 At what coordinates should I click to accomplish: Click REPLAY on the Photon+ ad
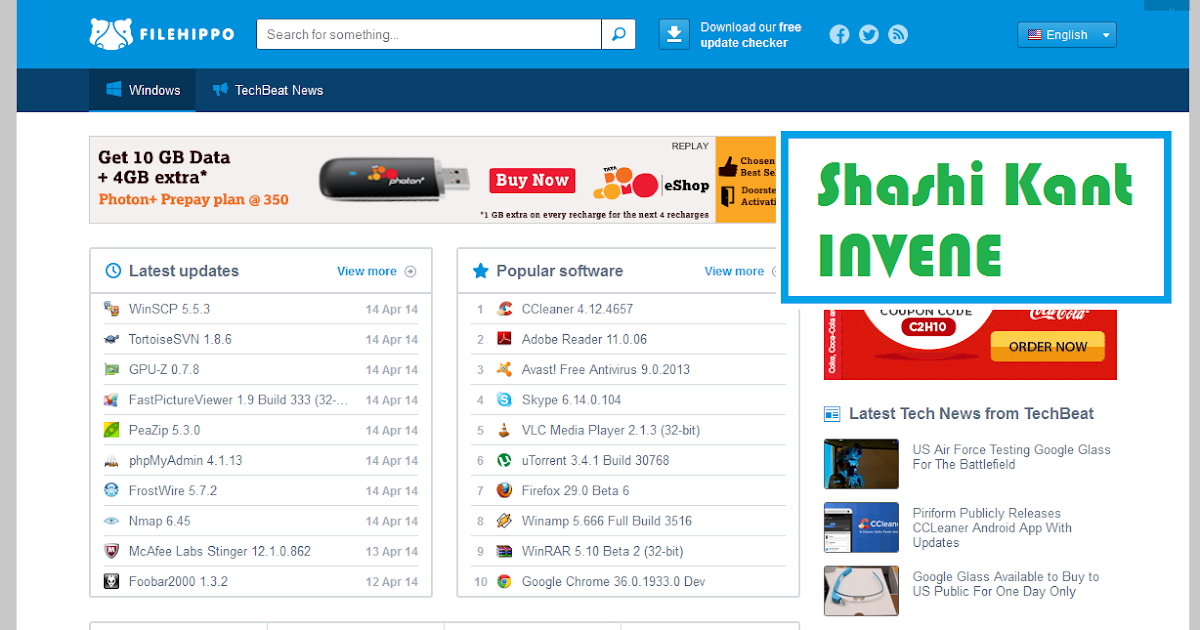click(690, 146)
